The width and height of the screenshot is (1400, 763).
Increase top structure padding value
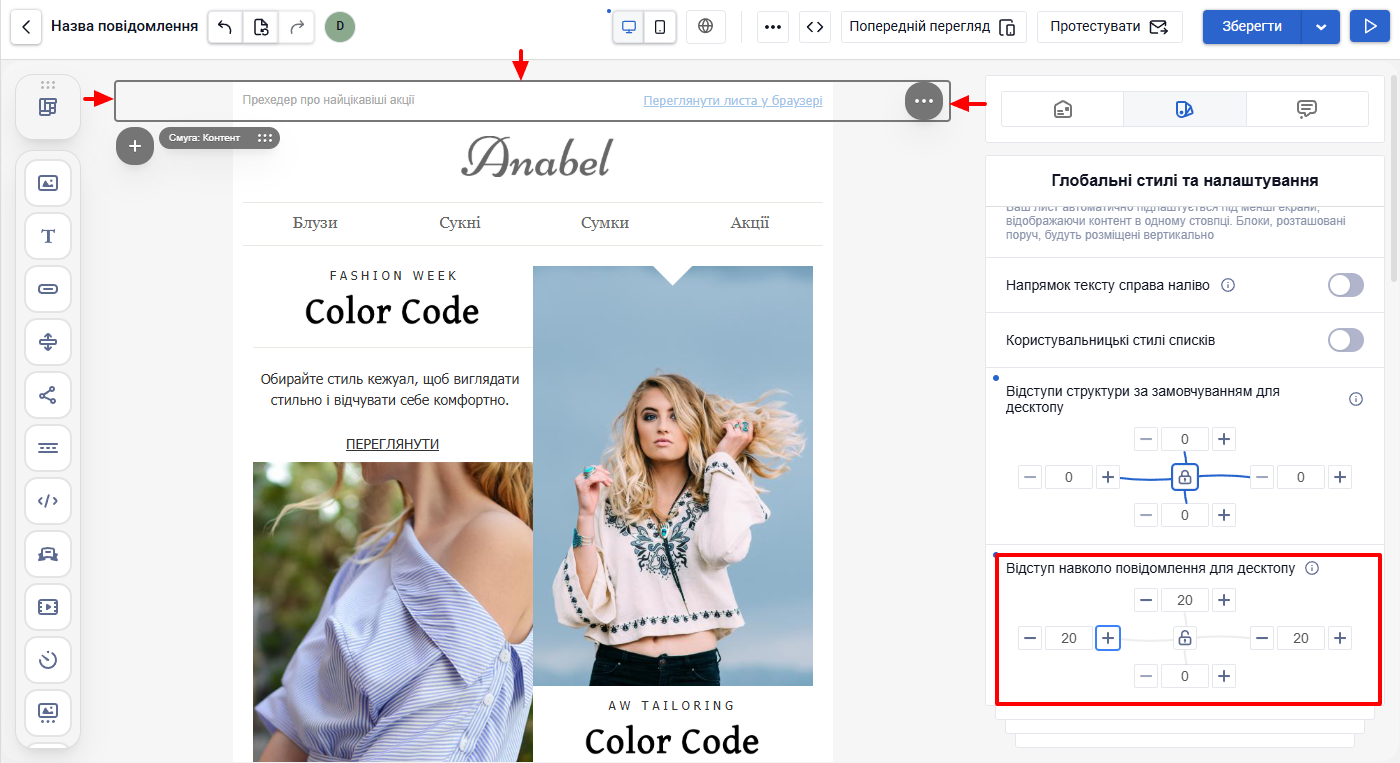tap(1224, 439)
